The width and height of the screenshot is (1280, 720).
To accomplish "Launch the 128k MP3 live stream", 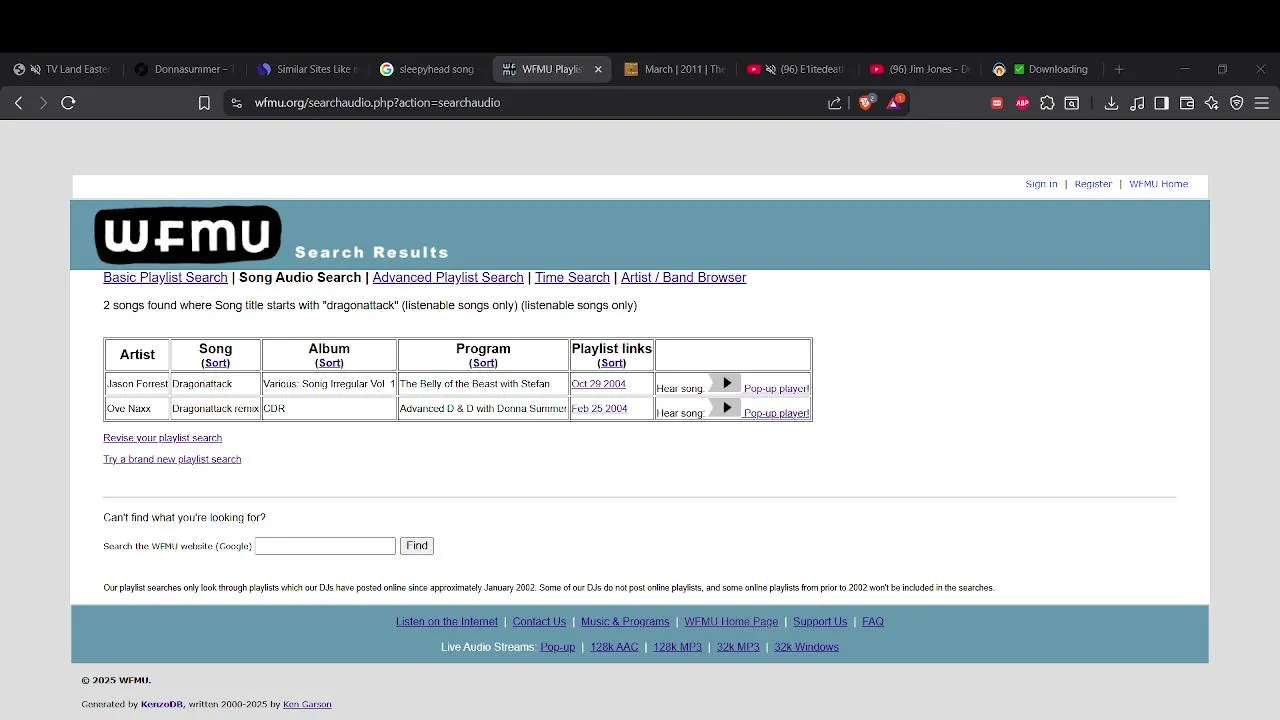I will click(677, 647).
